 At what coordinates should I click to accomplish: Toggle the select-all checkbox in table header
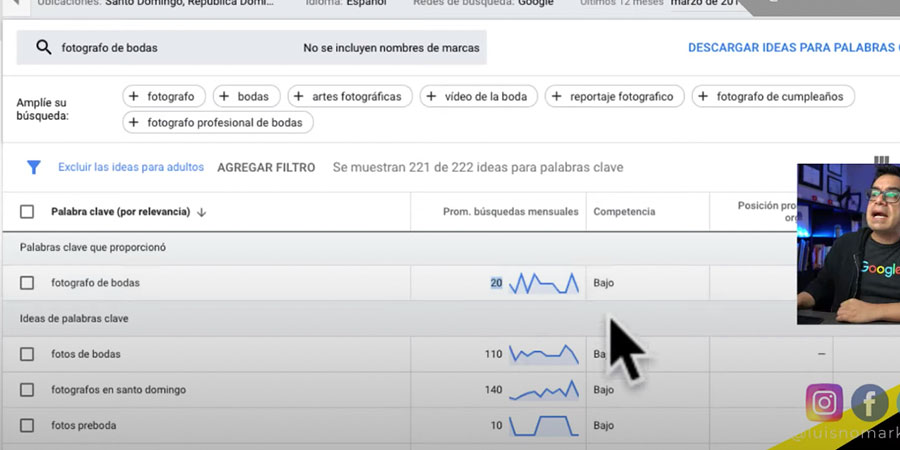(x=27, y=212)
